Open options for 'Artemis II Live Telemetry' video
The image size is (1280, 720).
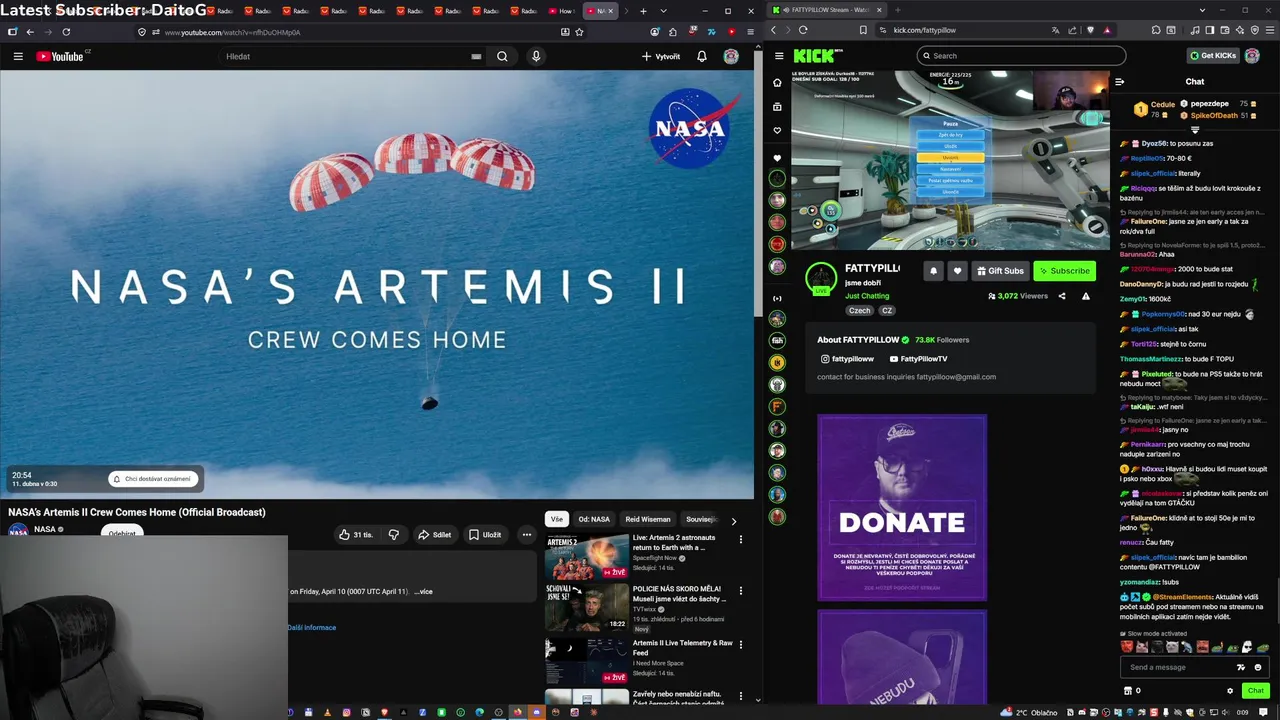point(741,644)
